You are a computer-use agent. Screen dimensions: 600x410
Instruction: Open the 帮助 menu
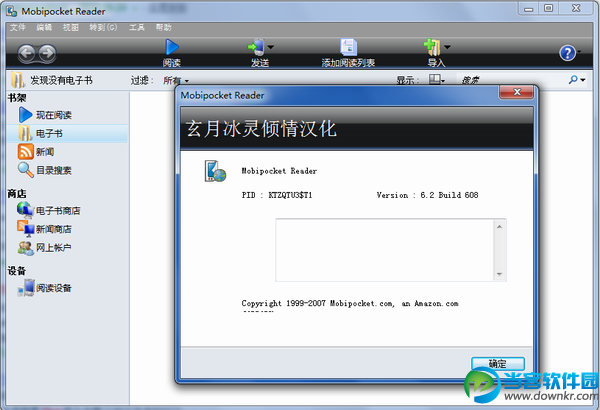(x=163, y=27)
